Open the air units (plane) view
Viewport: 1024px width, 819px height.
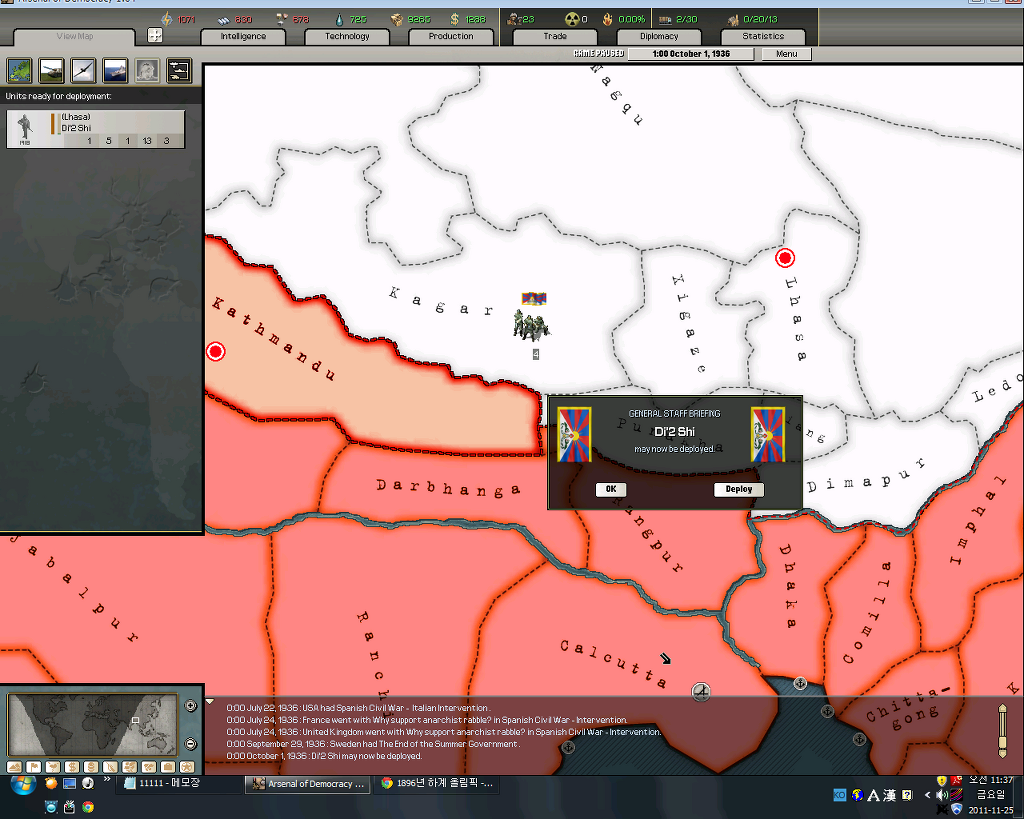point(84,71)
